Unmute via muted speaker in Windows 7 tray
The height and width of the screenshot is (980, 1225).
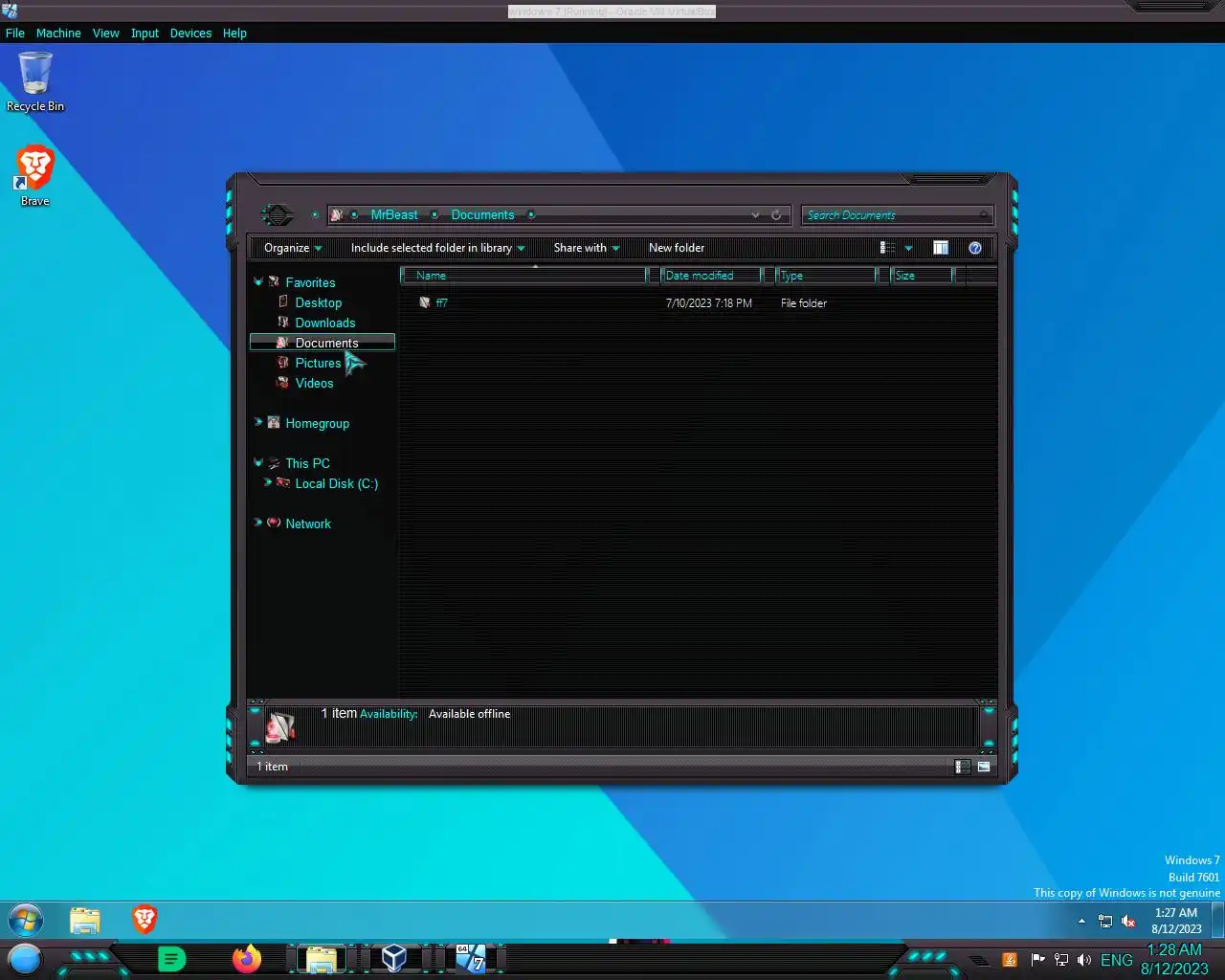tap(1128, 922)
